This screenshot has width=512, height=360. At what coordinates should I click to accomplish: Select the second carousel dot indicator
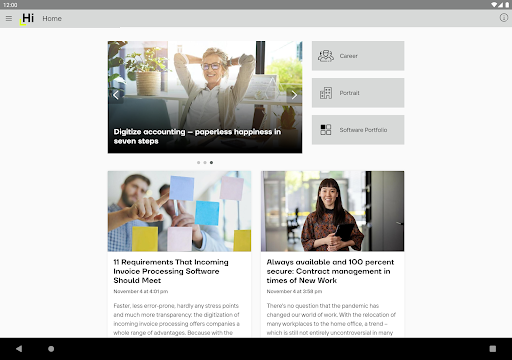click(x=205, y=163)
